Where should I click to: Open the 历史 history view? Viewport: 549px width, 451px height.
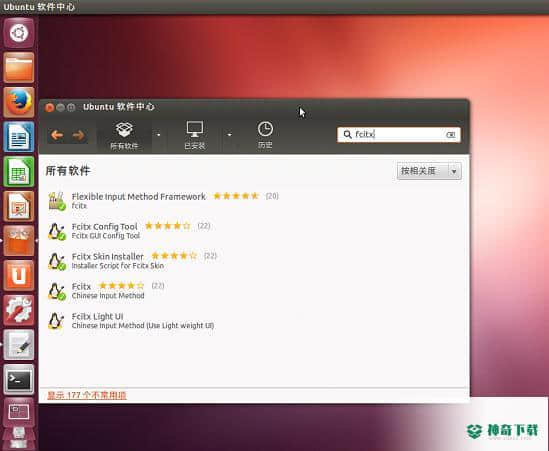(x=265, y=136)
